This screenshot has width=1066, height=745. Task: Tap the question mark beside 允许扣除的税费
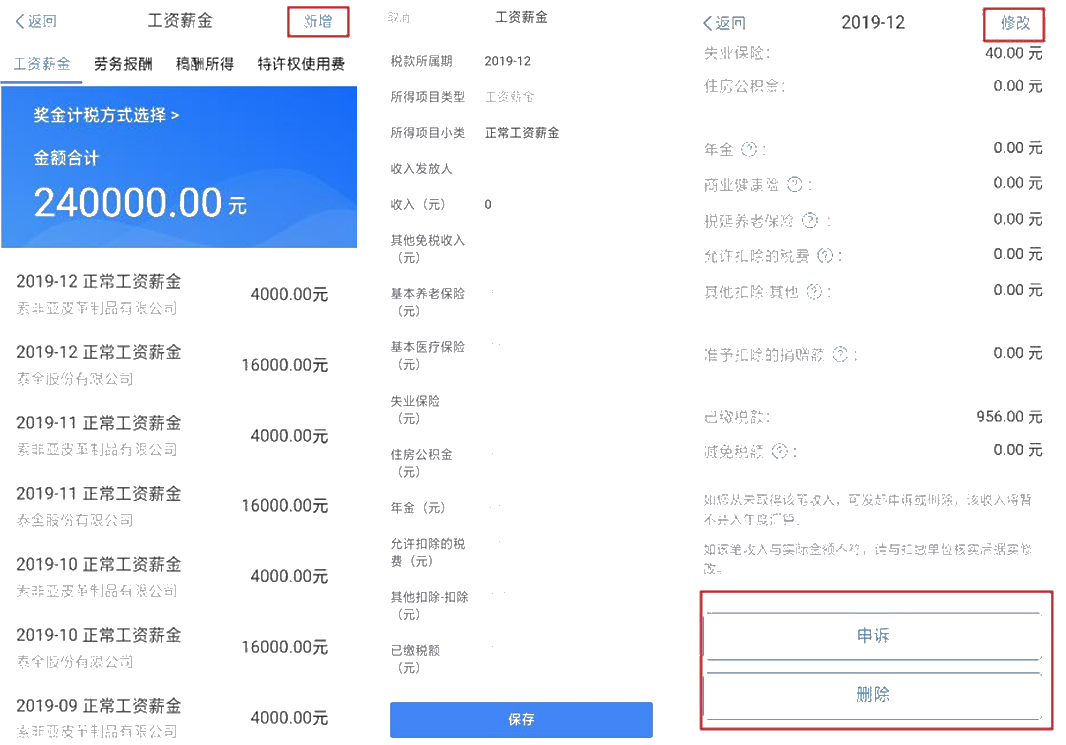pos(825,256)
